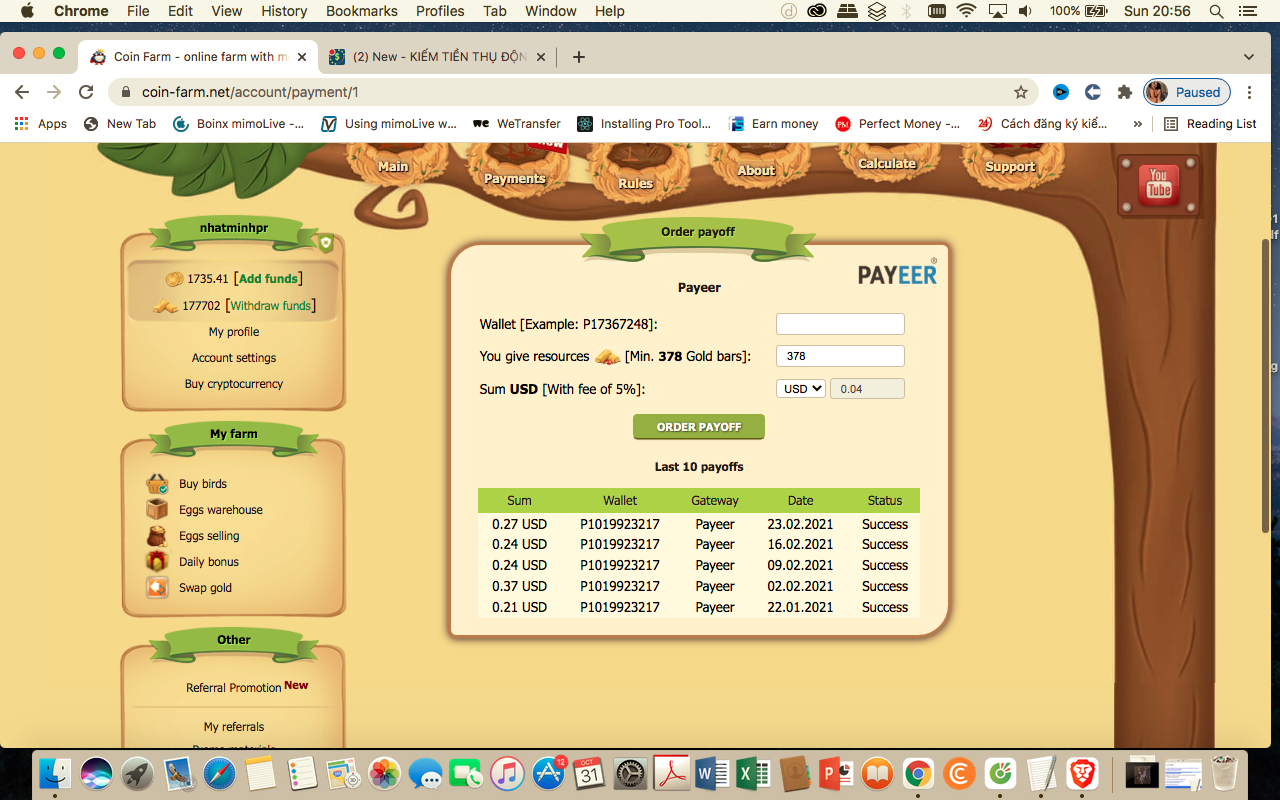
Task: Expand the tab search chevron
Action: [1249, 57]
